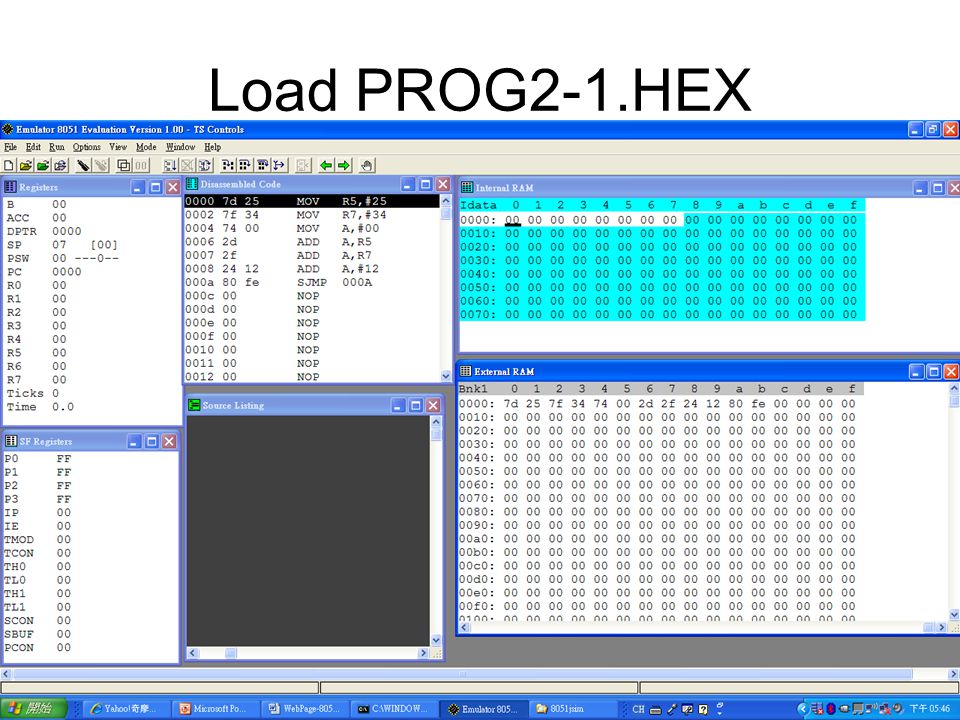Viewport: 960px width, 720px height.
Task: Switch to C:\WINDOWS command prompt taskbar item
Action: click(392, 708)
